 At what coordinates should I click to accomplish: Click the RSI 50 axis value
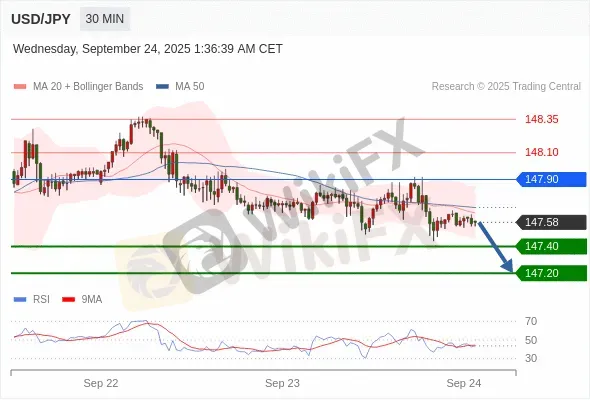(x=531, y=340)
